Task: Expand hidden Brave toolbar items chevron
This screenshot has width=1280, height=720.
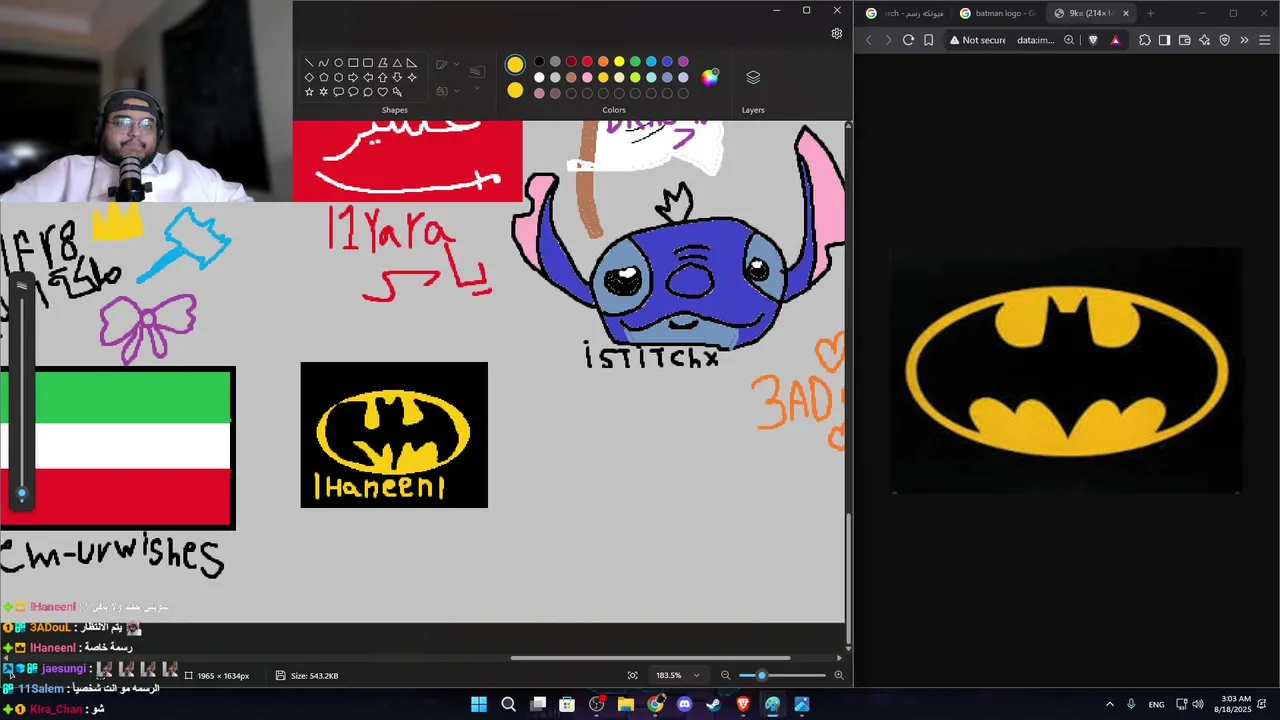Action: tap(1244, 40)
